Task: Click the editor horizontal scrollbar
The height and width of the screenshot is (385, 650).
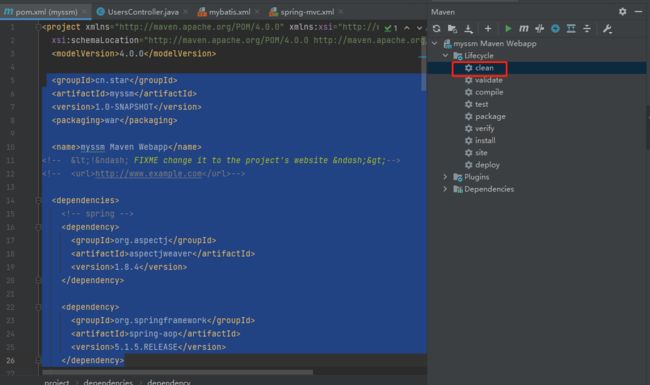Action: click(177, 372)
